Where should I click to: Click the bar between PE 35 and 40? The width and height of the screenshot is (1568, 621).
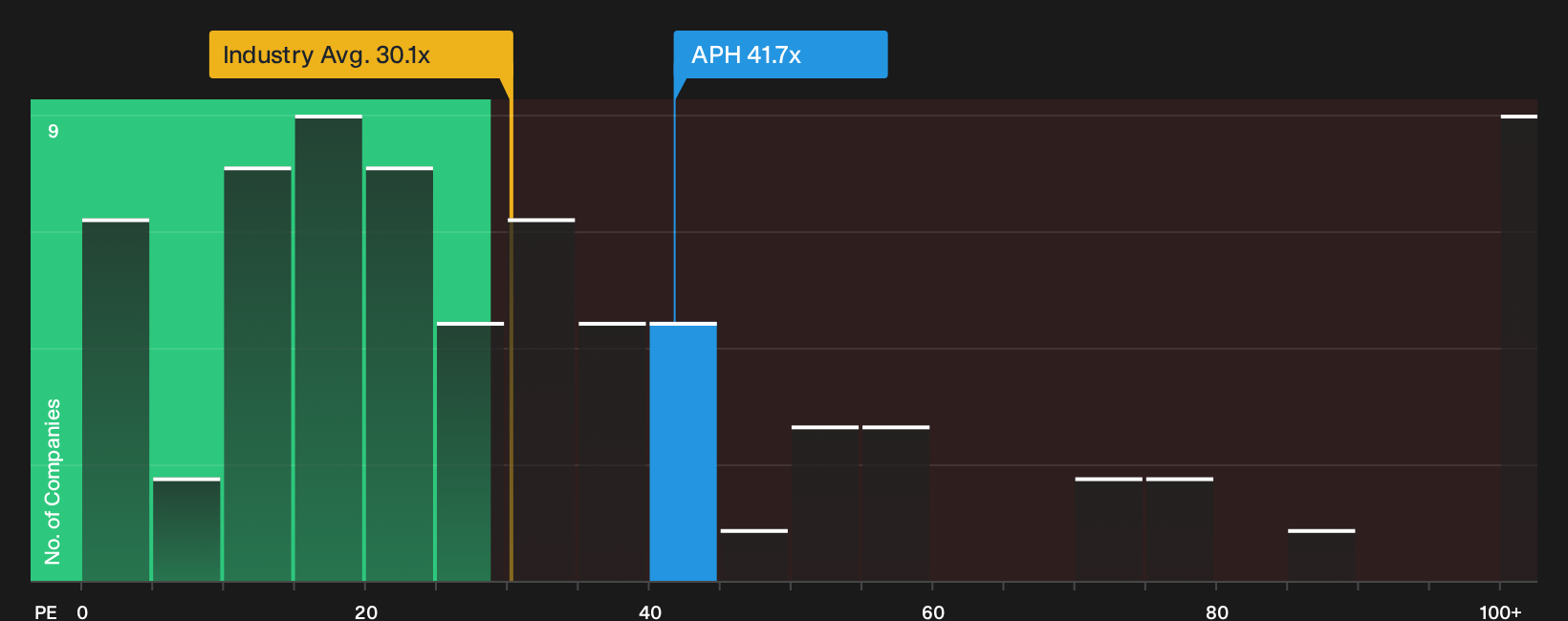point(613,452)
